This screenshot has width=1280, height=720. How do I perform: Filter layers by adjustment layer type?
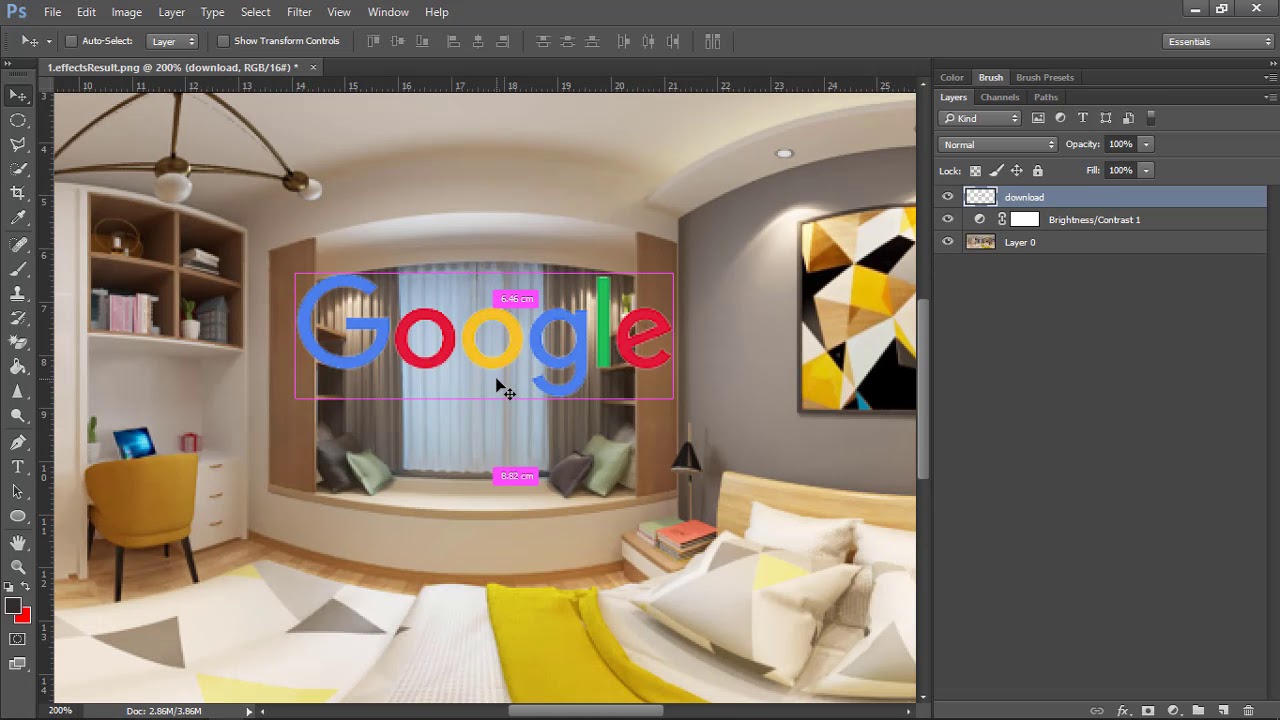pos(1061,118)
